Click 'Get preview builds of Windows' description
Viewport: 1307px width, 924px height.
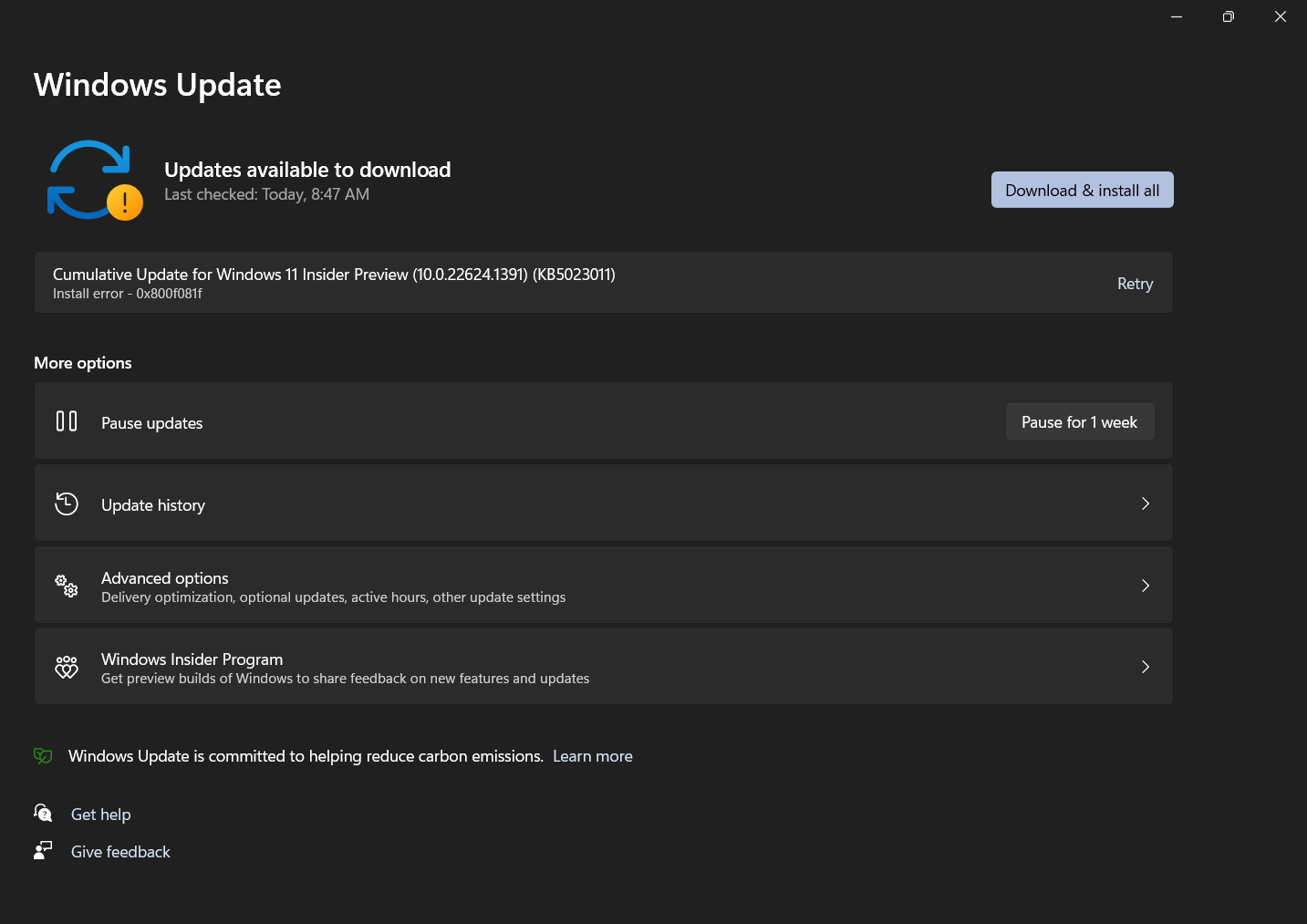(345, 679)
